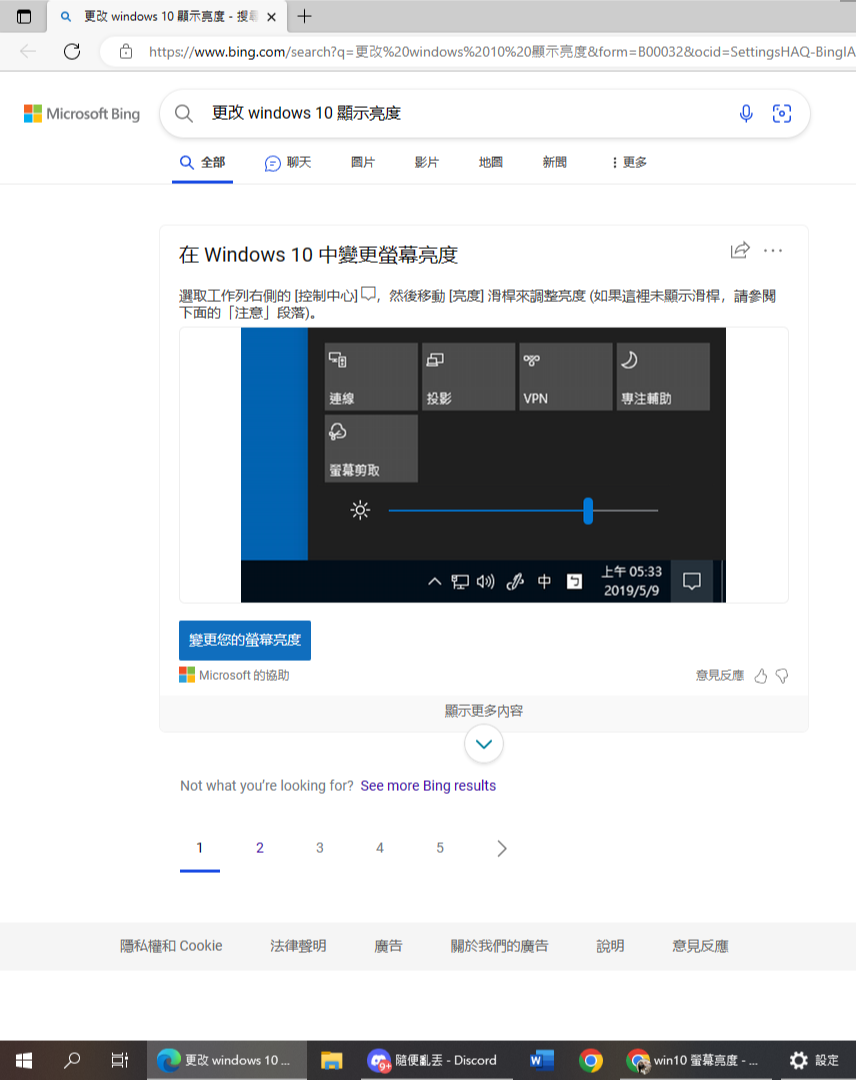Screen dimensions: 856x1080
Task: Give thumbs-down feedback on the answer
Action: [x=782, y=676]
